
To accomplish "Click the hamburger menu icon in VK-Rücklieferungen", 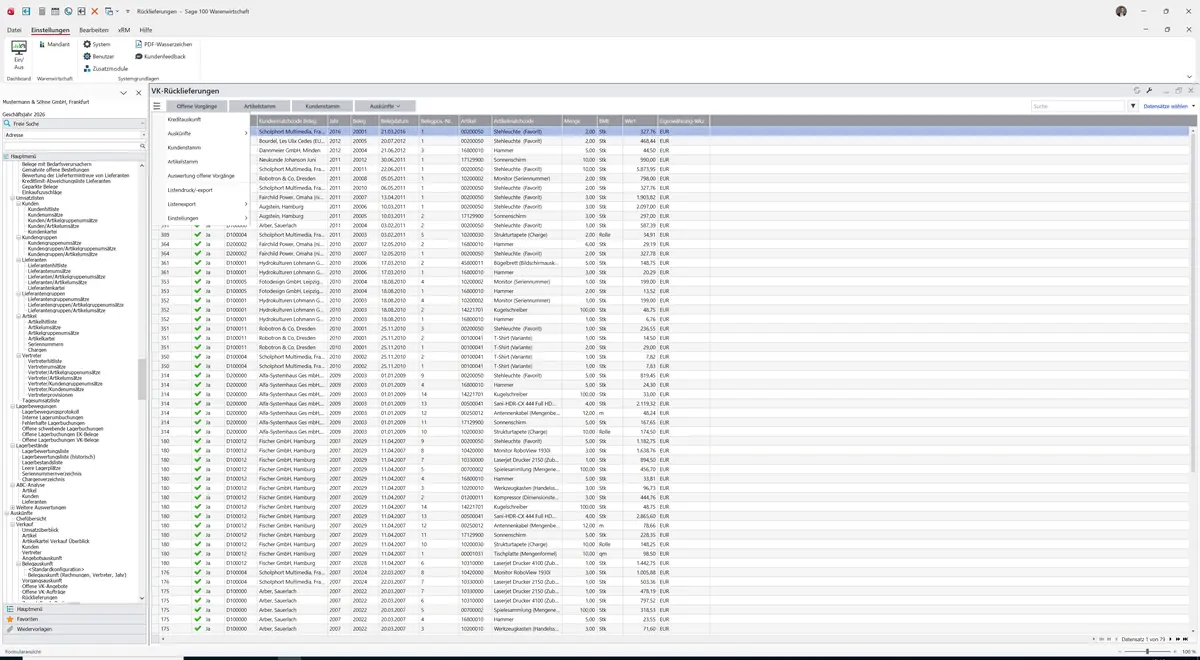I will coord(157,106).
